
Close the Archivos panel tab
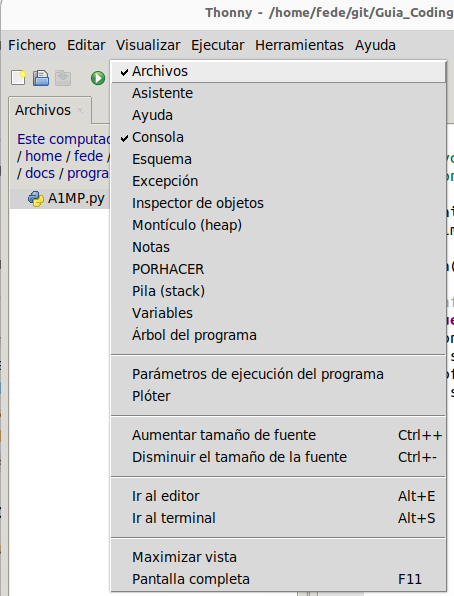80,110
